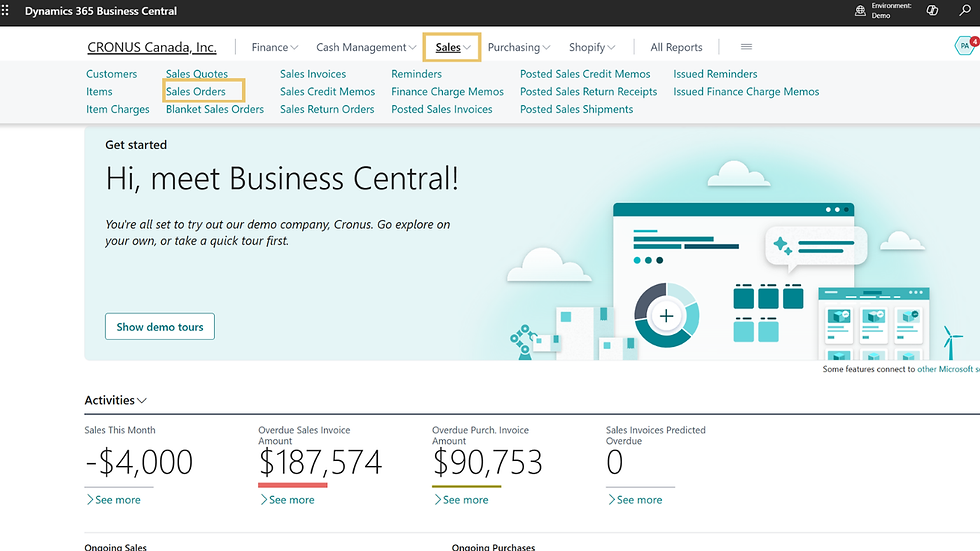This screenshot has height=551, width=980.
Task: Click the search magnifier icon
Action: coord(965,11)
